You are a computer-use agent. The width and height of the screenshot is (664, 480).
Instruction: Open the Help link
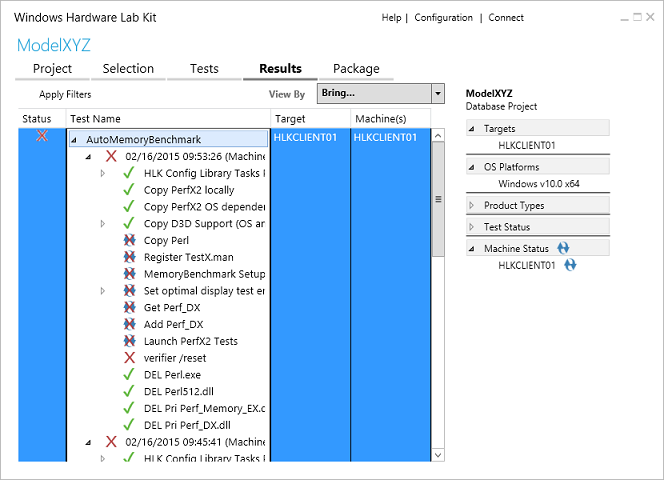point(391,18)
